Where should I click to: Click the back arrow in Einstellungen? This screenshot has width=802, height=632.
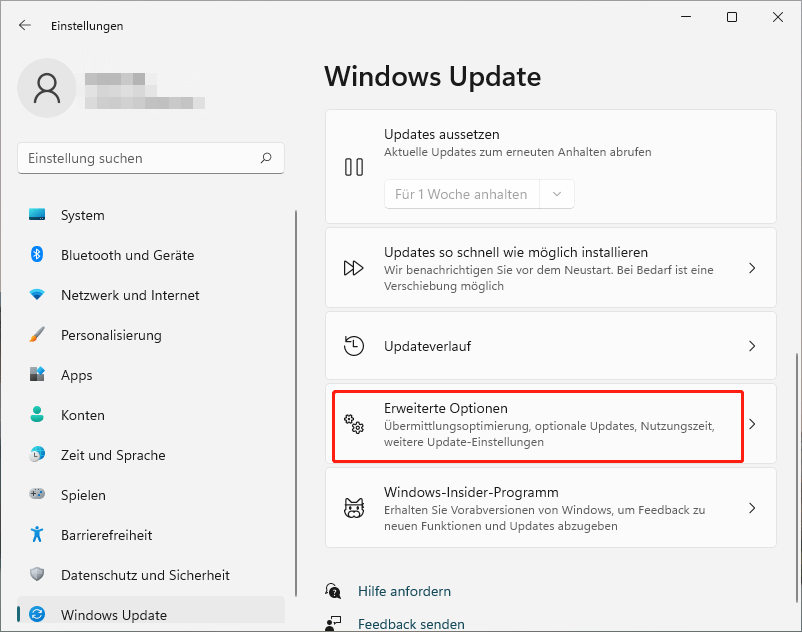pyautogui.click(x=25, y=25)
